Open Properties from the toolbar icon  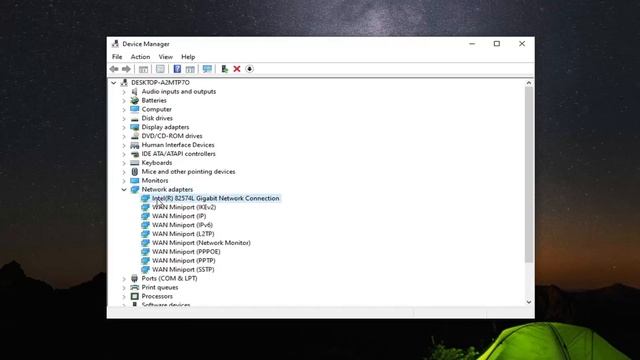[160, 69]
